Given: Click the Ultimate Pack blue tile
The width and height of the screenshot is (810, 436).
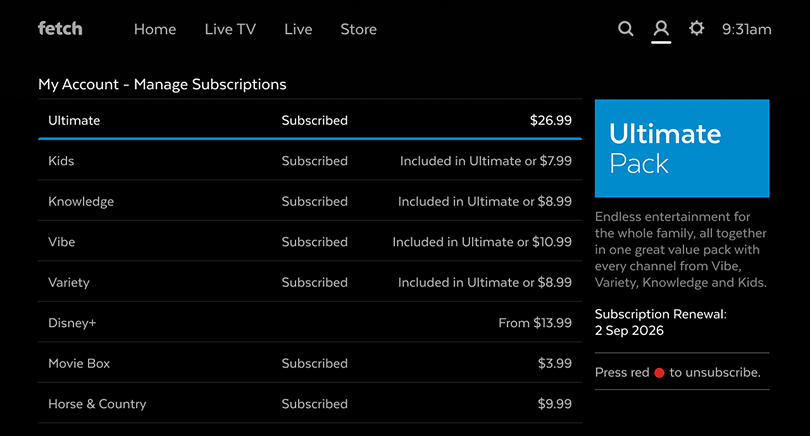Looking at the screenshot, I should tap(682, 148).
